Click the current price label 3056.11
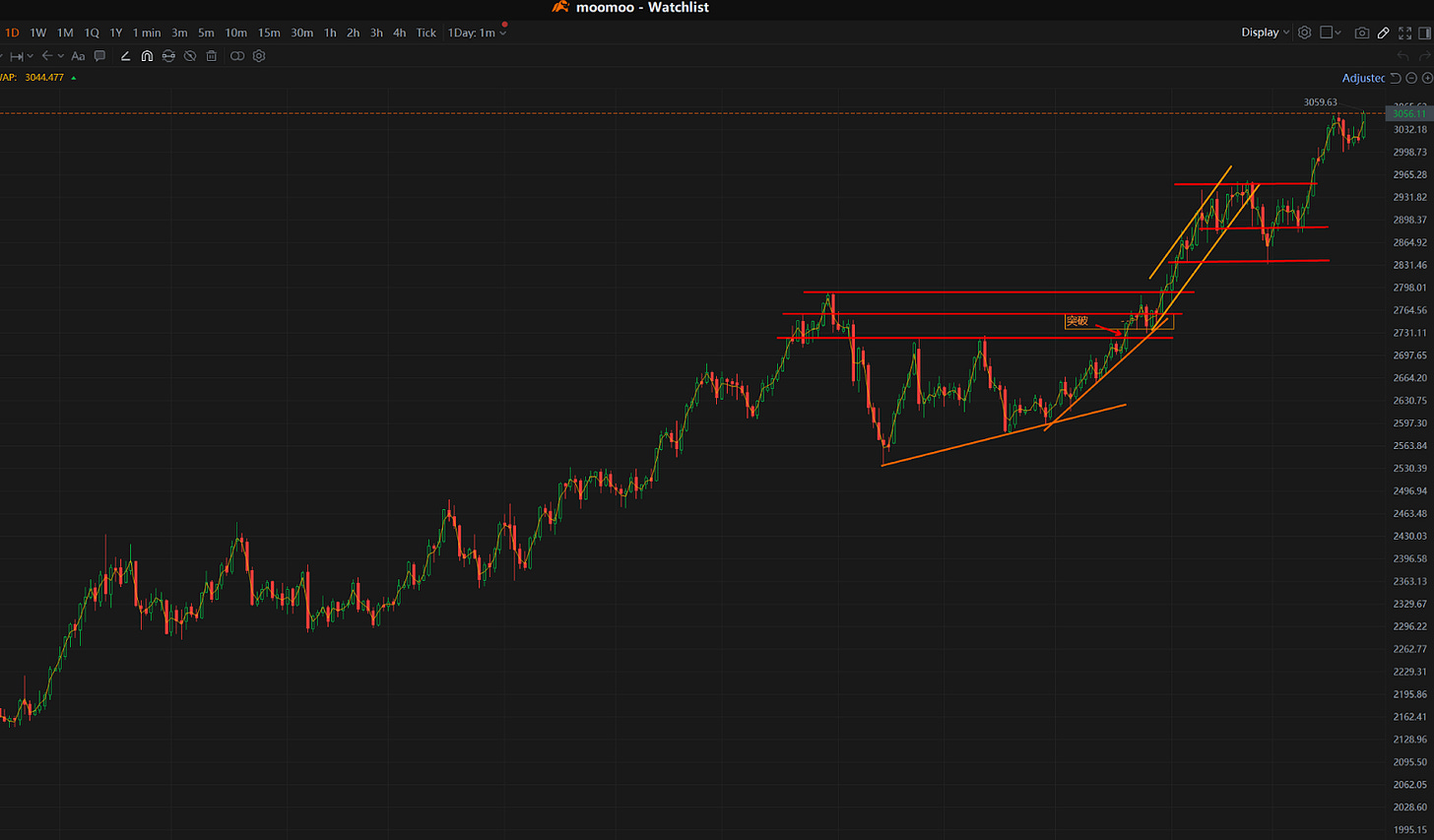The height and width of the screenshot is (840, 1434). (1408, 114)
